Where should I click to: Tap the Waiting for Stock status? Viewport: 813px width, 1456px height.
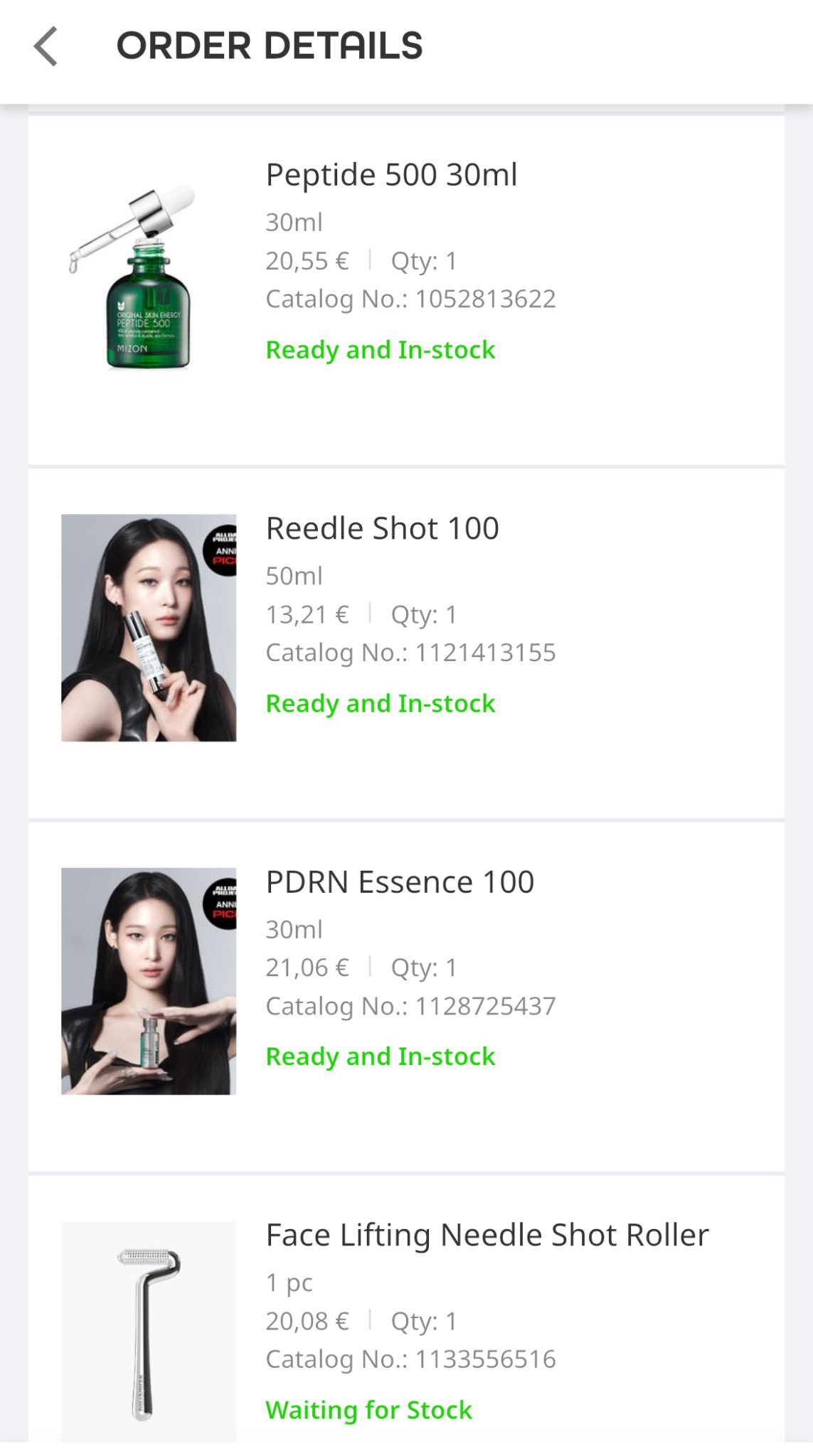tap(368, 1410)
